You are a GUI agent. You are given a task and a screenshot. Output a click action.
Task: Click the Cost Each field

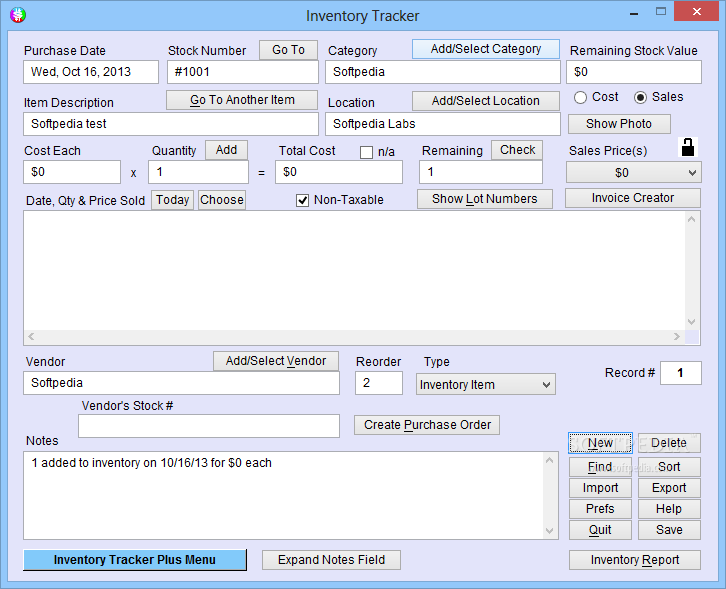pyautogui.click(x=72, y=172)
